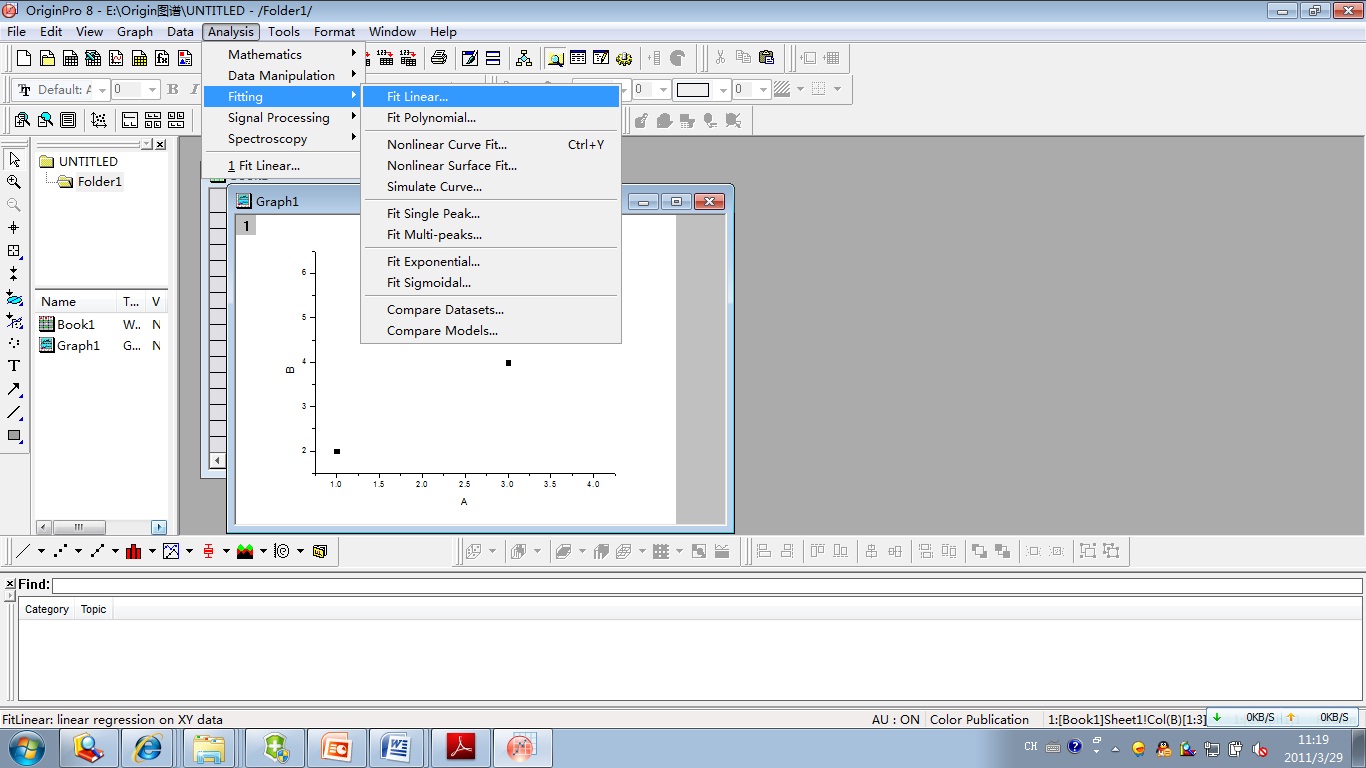The width and height of the screenshot is (1366, 768).
Task: Click the Line plot icon
Action: pos(24,551)
